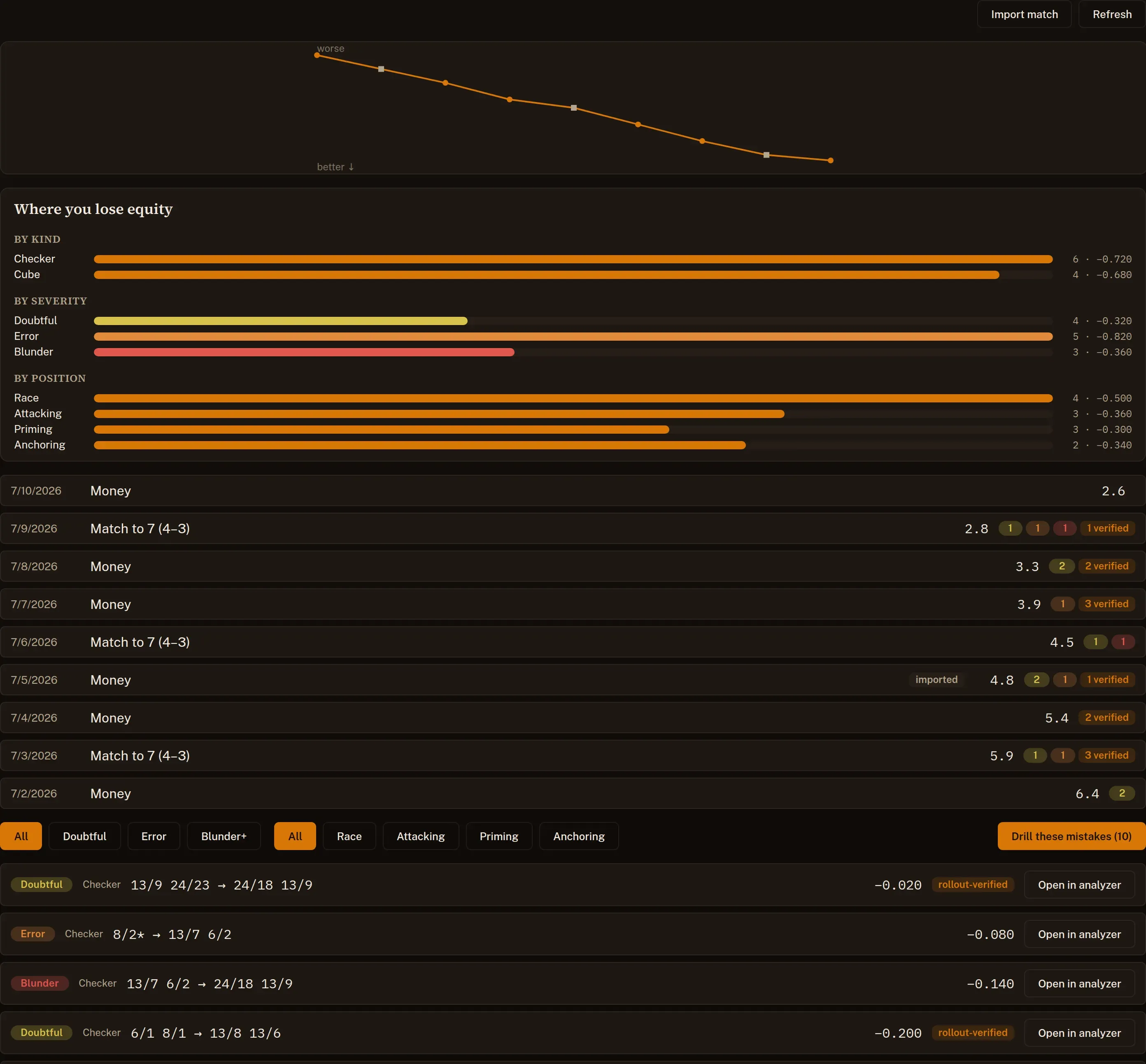Filter mistakes by Doubtful
The image size is (1146, 1064).
tap(85, 836)
